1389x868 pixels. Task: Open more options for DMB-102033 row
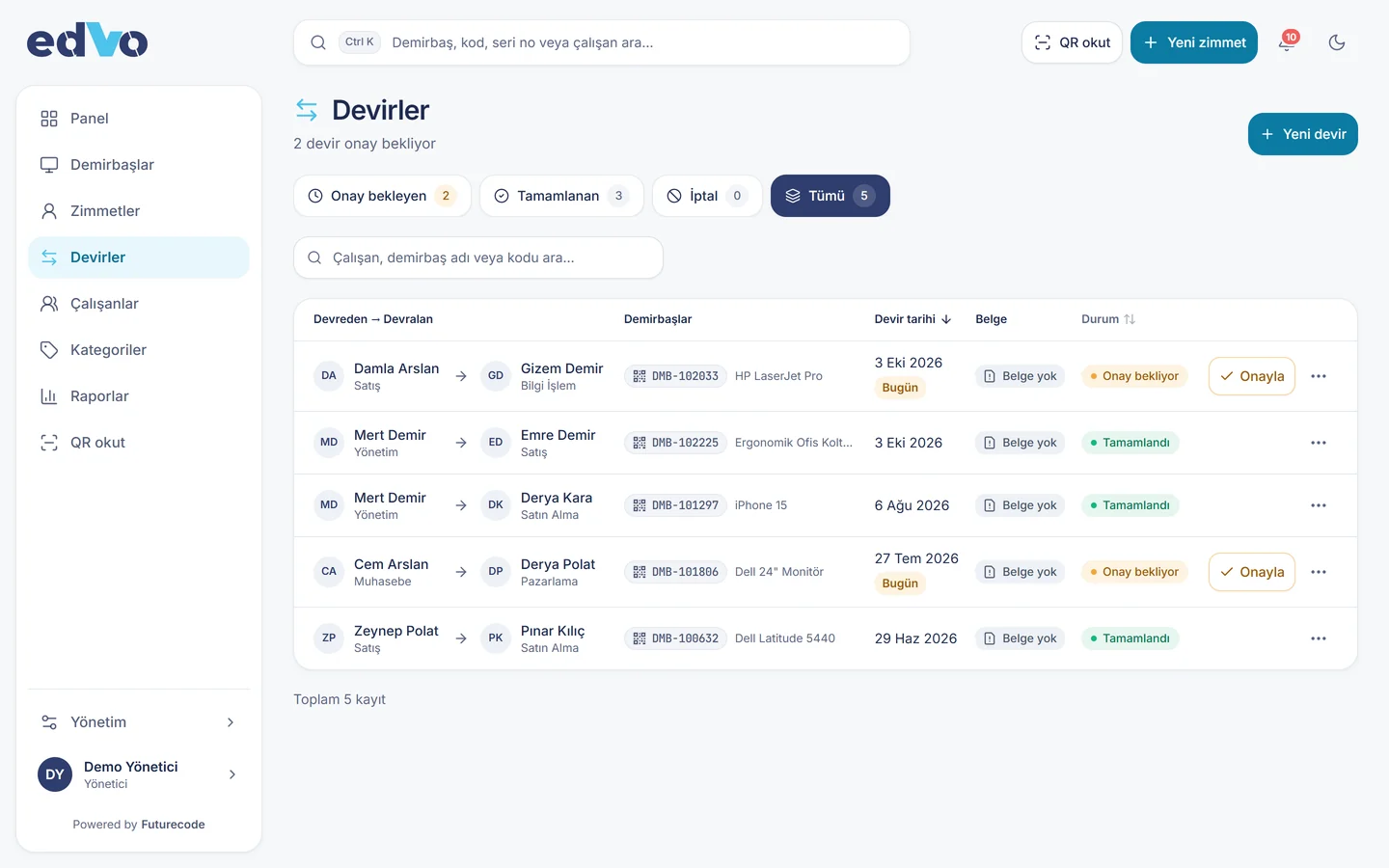point(1319,376)
